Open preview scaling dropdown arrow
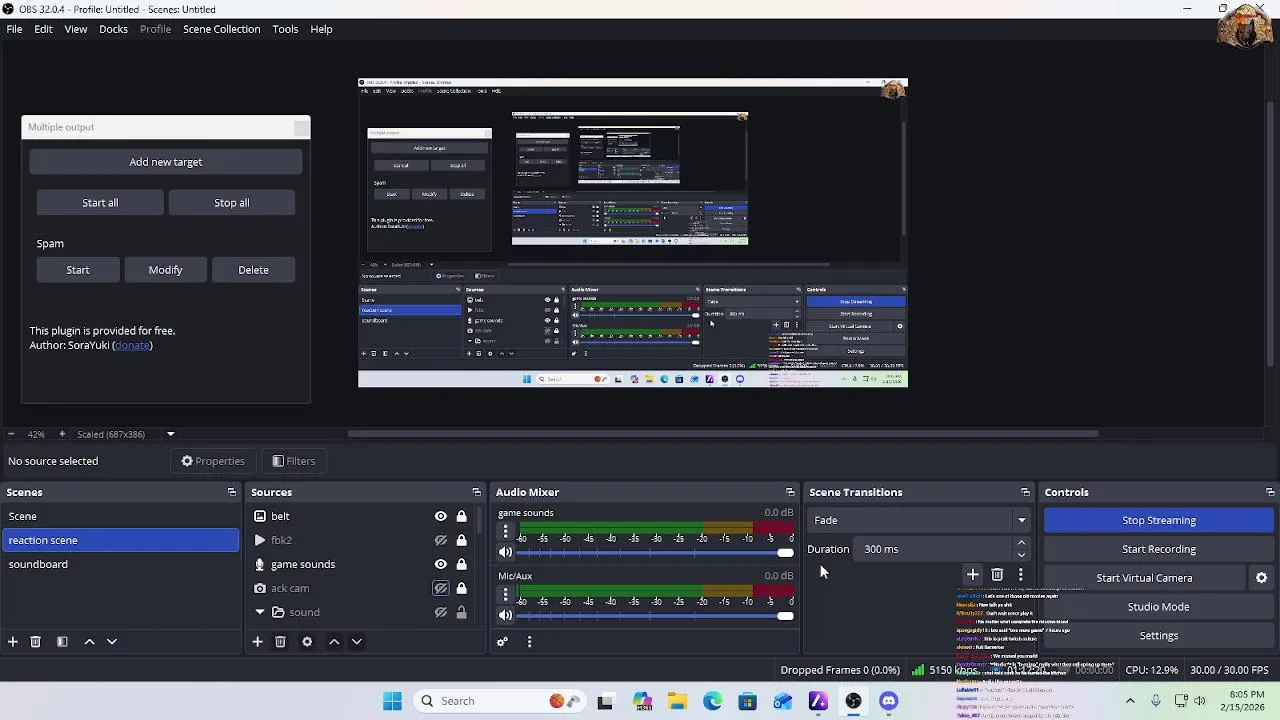This screenshot has width=1280, height=720. [x=170, y=434]
